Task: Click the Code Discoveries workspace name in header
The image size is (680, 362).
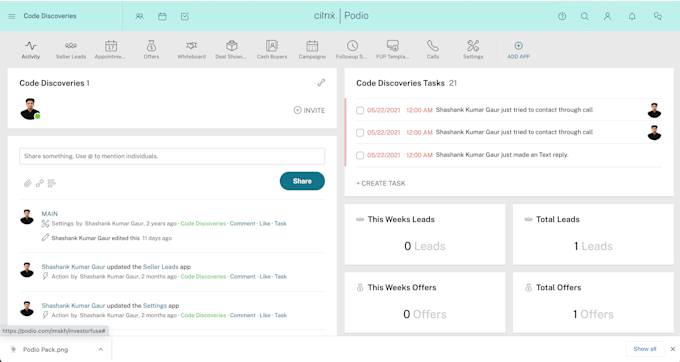Action: pyautogui.click(x=50, y=16)
